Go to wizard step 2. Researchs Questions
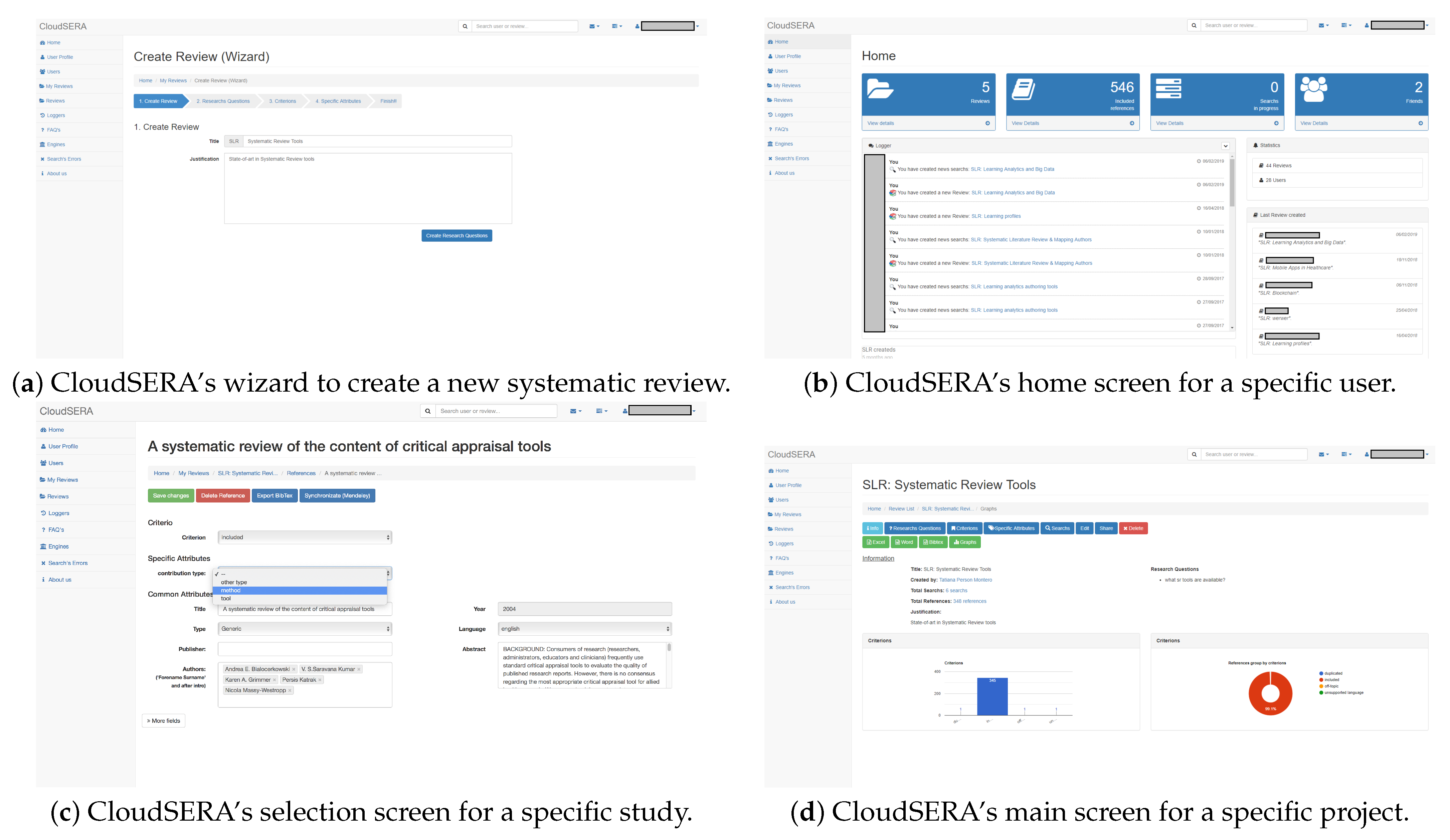 click(x=223, y=101)
